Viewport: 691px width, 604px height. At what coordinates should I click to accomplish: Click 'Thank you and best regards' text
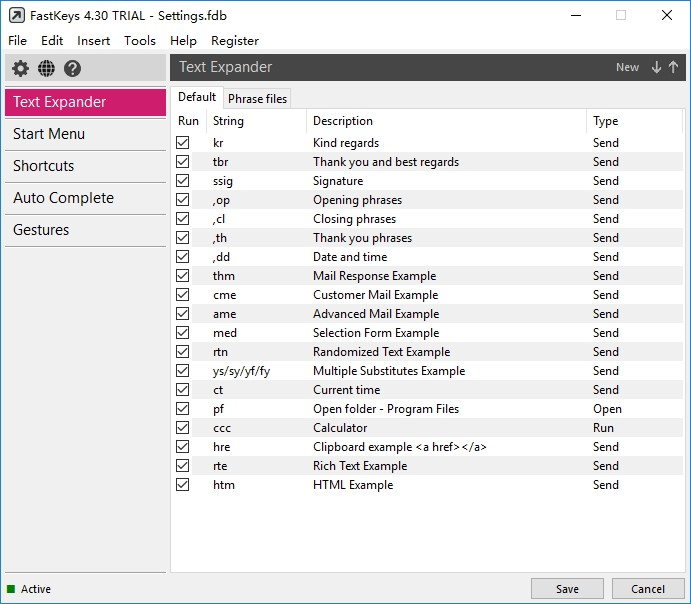point(386,162)
